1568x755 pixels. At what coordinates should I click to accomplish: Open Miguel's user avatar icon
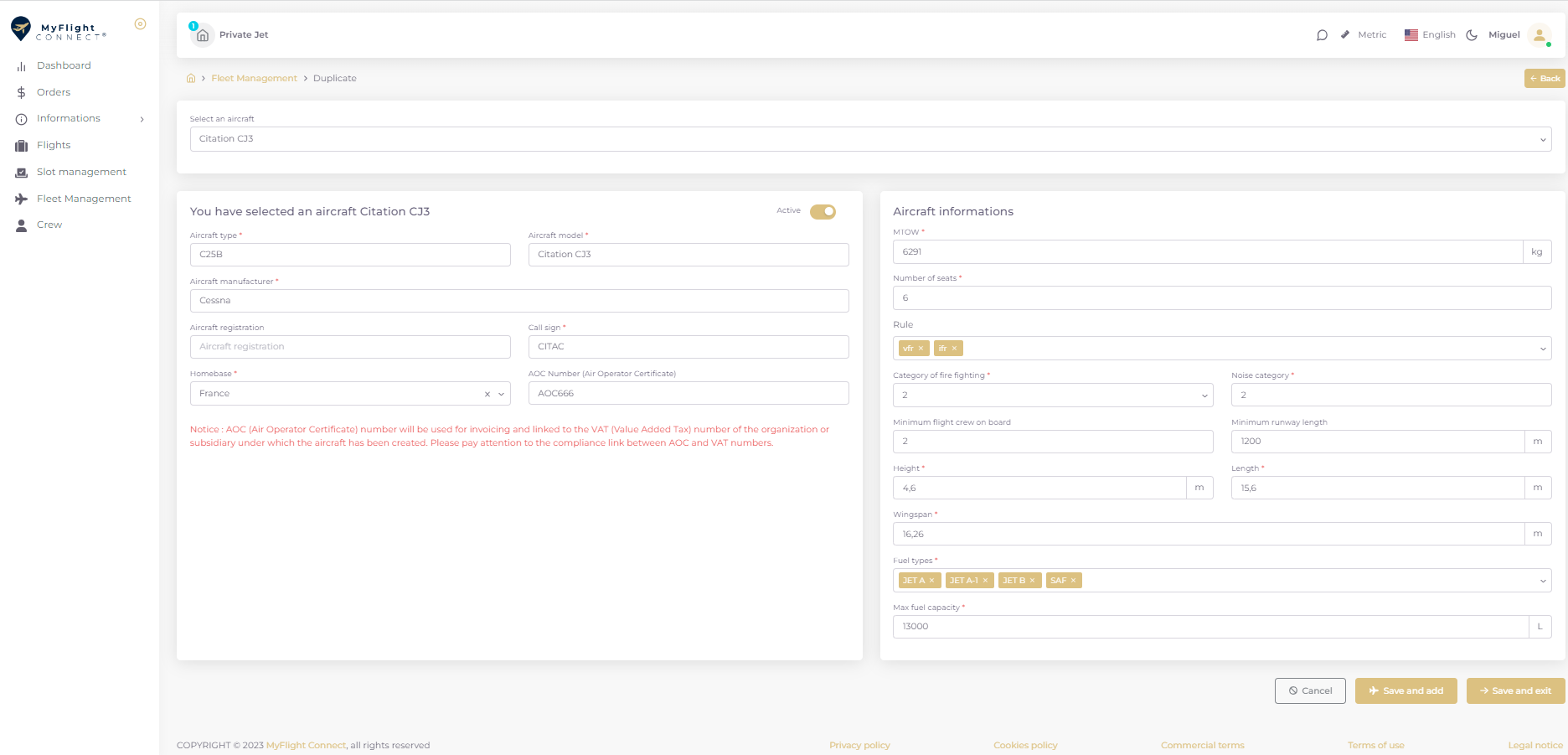pyautogui.click(x=1539, y=35)
